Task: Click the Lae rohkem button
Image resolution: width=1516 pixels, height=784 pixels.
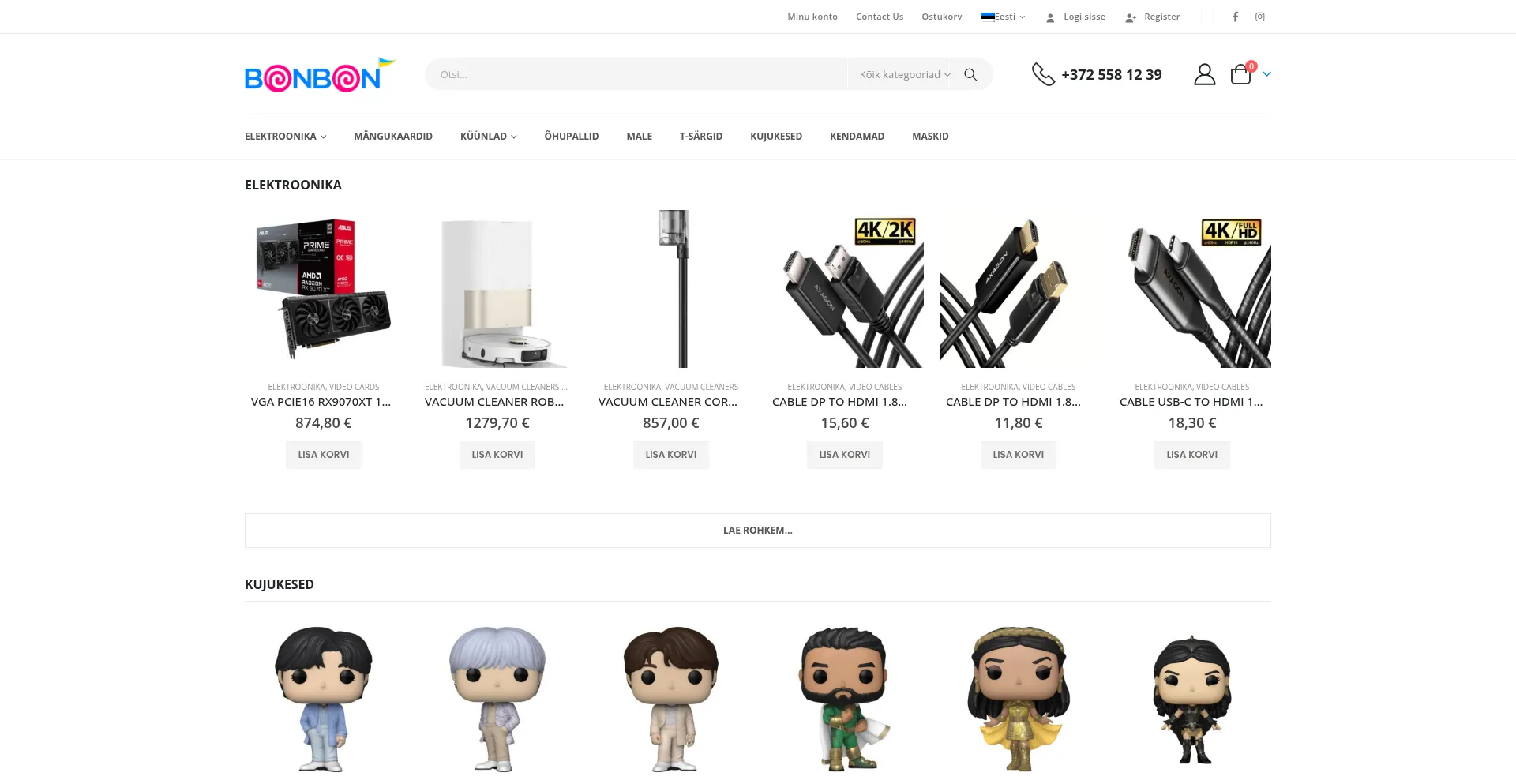Action: click(758, 531)
